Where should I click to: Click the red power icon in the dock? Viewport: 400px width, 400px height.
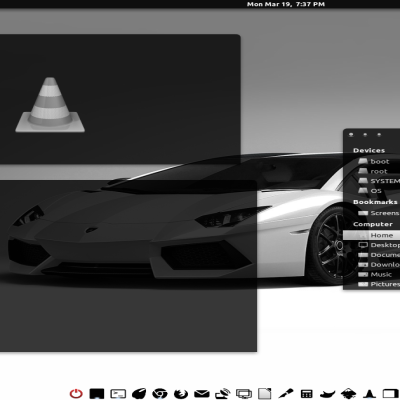coord(76,393)
